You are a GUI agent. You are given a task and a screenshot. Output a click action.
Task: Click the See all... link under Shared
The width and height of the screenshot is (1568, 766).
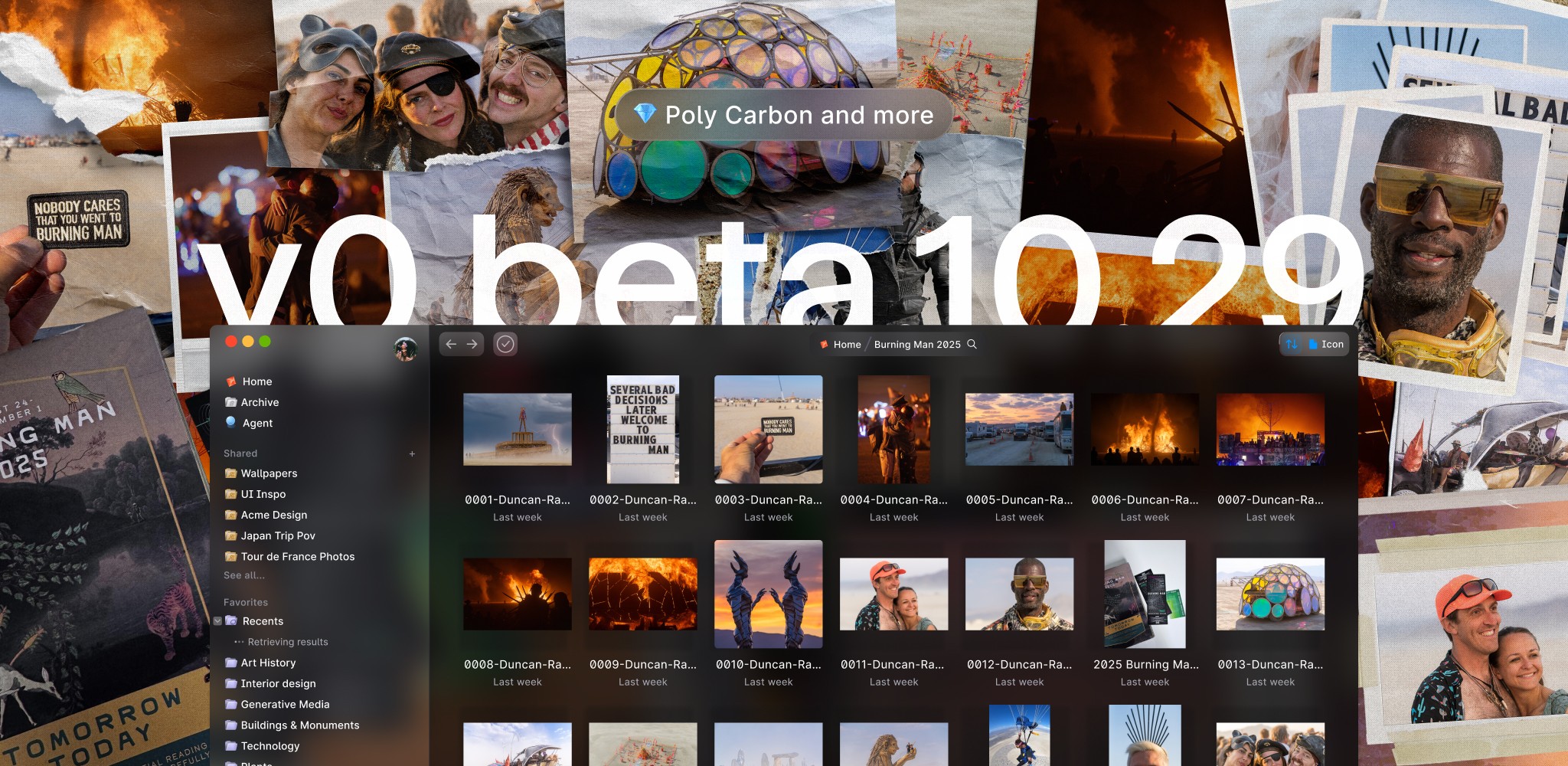[x=244, y=575]
